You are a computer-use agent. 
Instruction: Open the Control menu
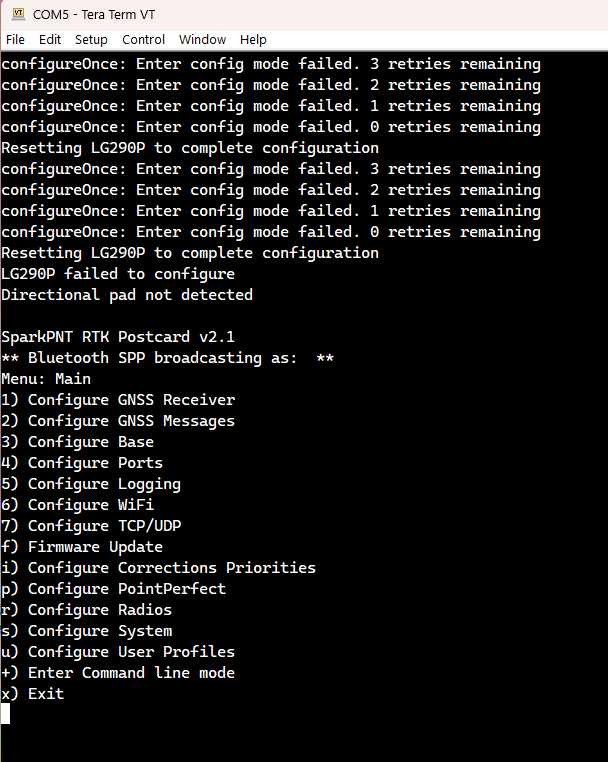tap(143, 39)
